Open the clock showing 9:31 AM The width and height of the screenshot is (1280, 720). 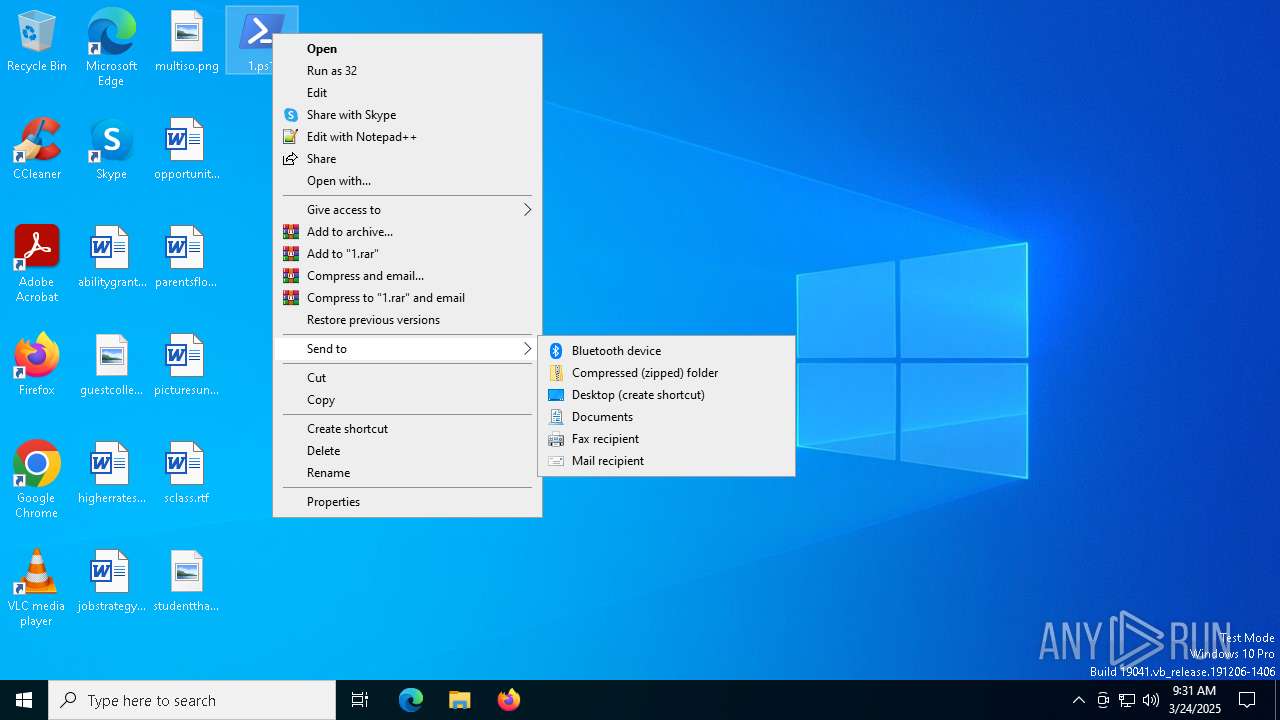tap(1194, 700)
